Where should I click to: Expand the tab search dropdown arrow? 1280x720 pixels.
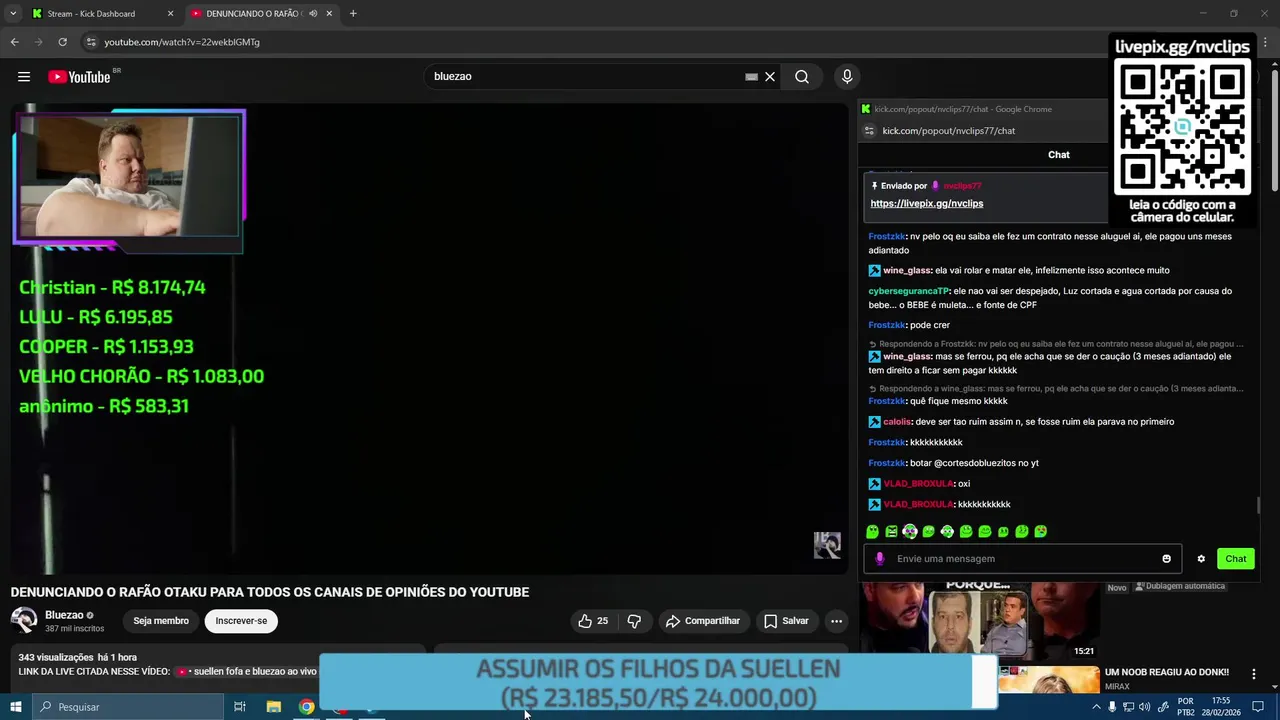tap(13, 14)
